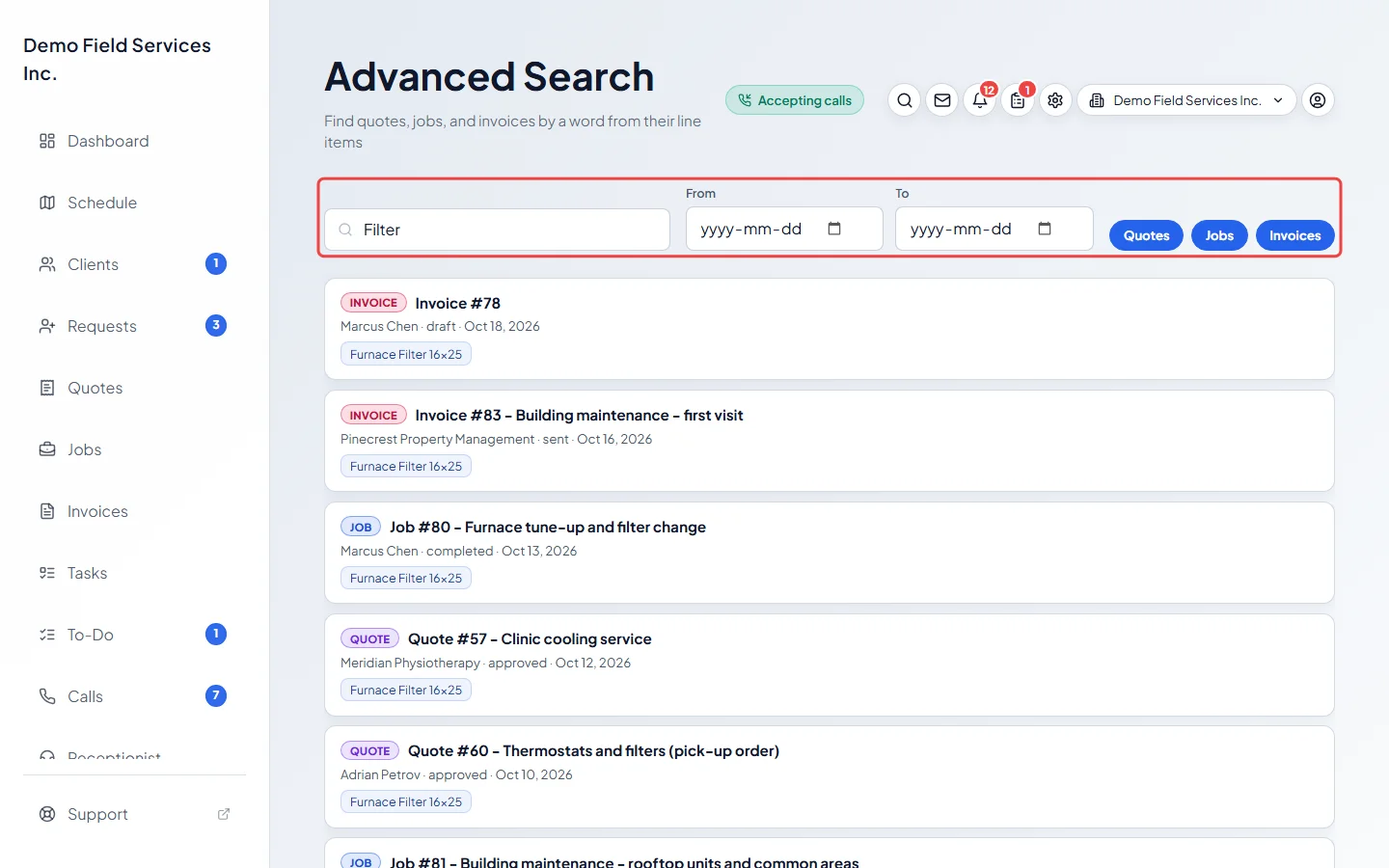The height and width of the screenshot is (868, 1389).
Task: Open the Jobs sidebar item
Action: [134, 449]
